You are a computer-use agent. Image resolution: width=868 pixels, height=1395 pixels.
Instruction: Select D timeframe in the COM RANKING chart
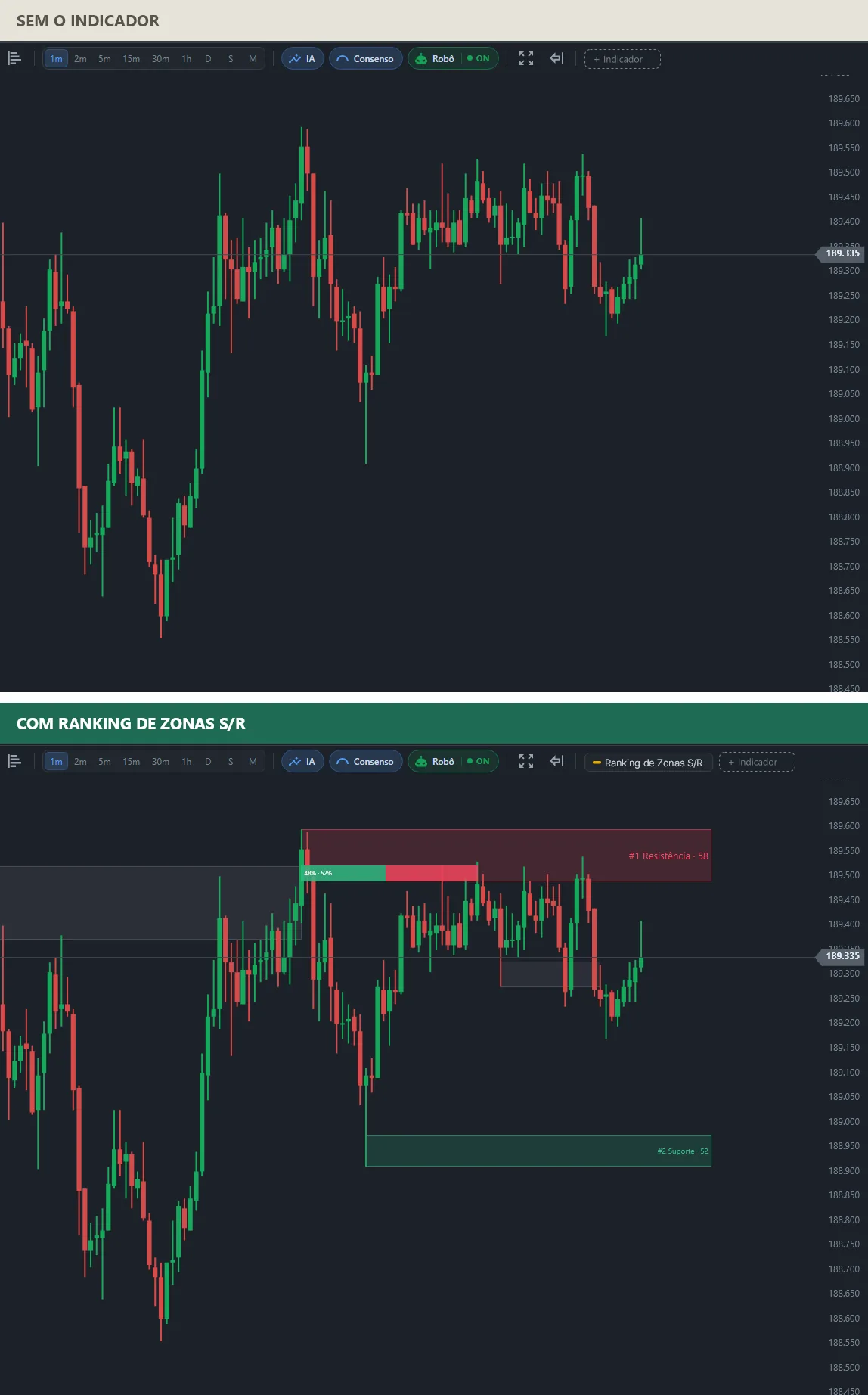click(208, 762)
